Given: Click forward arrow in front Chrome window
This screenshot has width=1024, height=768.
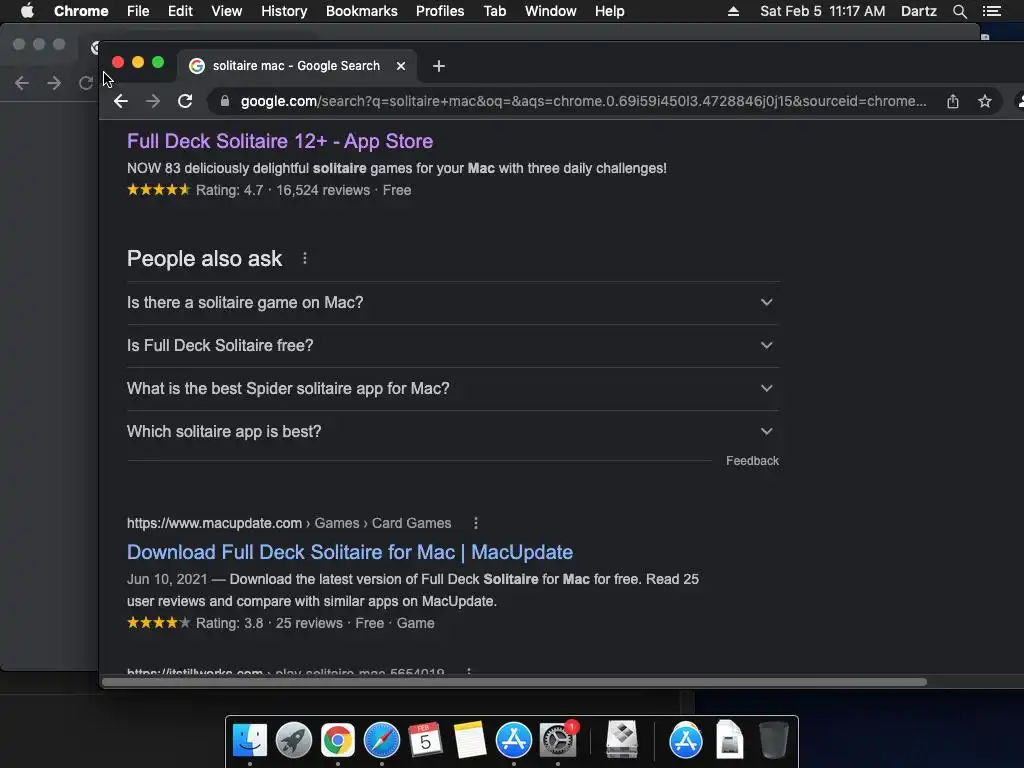Looking at the screenshot, I should [153, 101].
